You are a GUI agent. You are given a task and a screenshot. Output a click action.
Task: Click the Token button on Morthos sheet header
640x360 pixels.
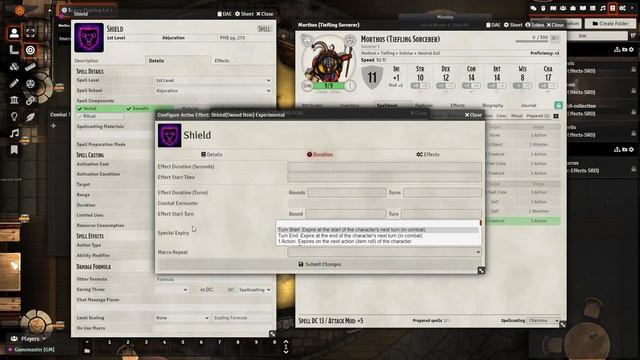click(x=534, y=25)
